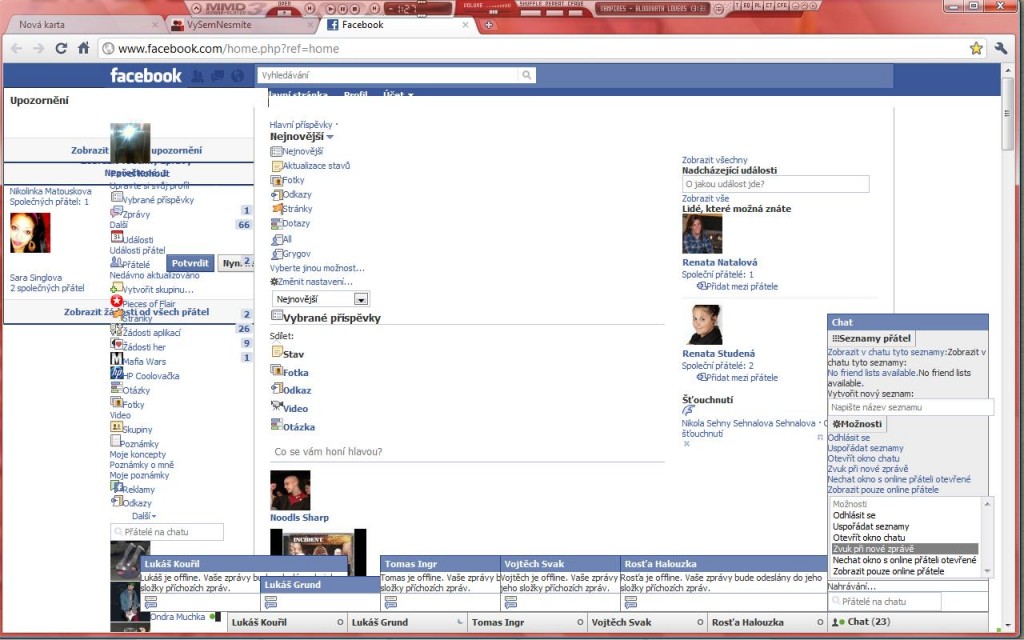Viewport: 1024px width, 640px height.
Task: Click the Vyhledávání search field
Action: 389,75
